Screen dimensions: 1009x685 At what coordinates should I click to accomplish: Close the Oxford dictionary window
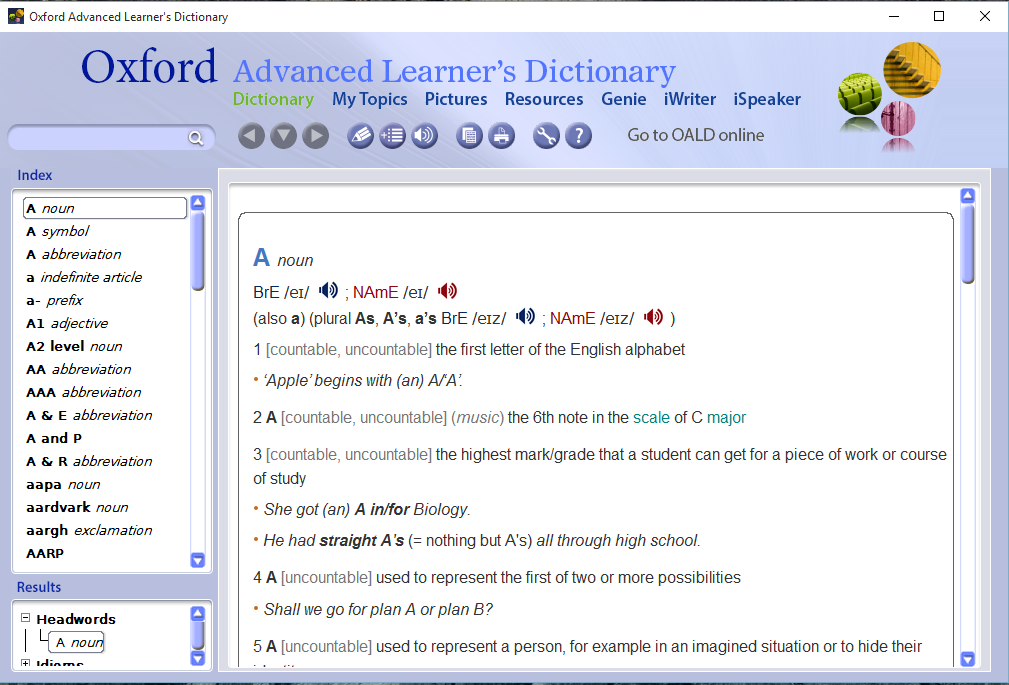coord(985,16)
